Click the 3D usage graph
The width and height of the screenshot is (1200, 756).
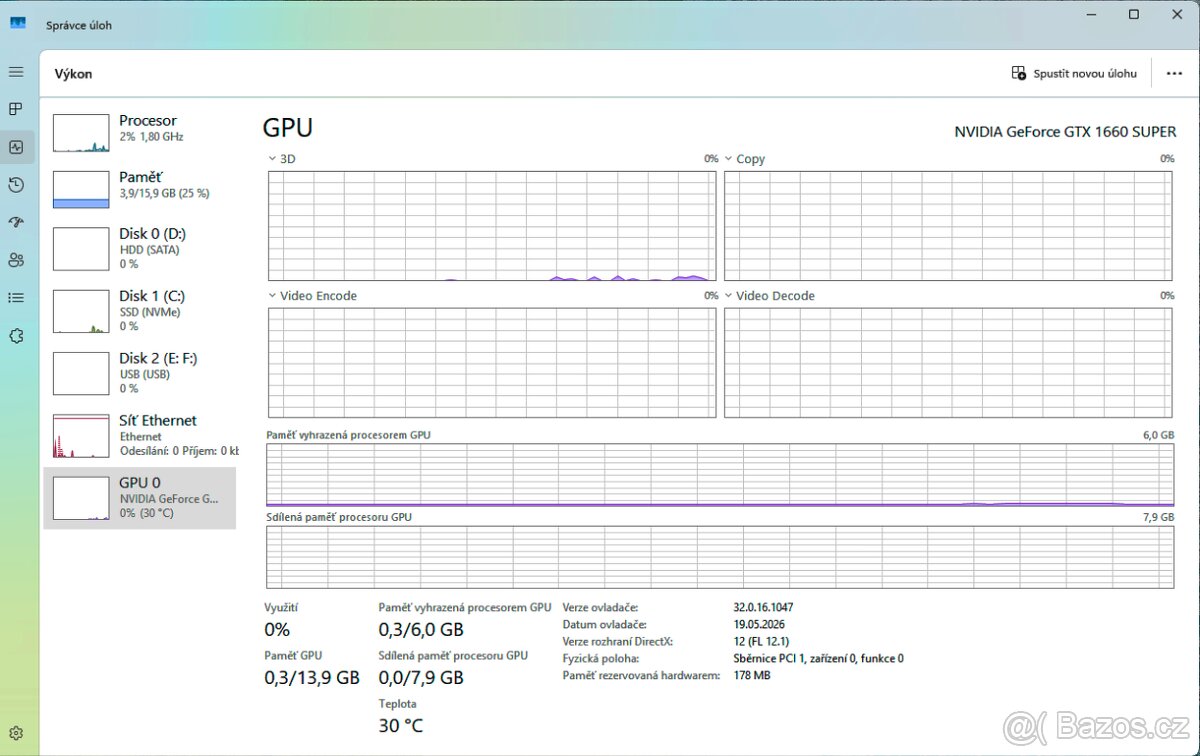click(x=492, y=225)
